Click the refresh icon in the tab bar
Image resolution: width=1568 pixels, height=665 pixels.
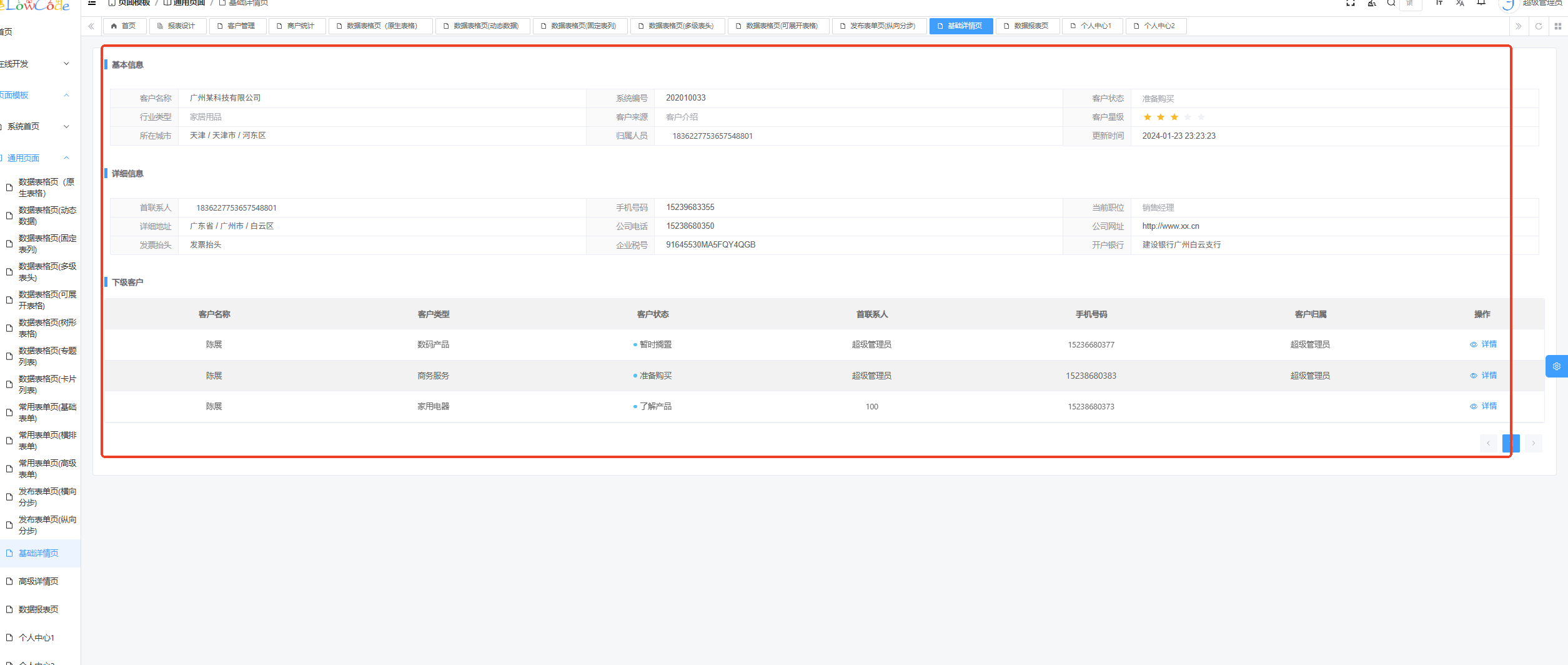(x=1539, y=26)
